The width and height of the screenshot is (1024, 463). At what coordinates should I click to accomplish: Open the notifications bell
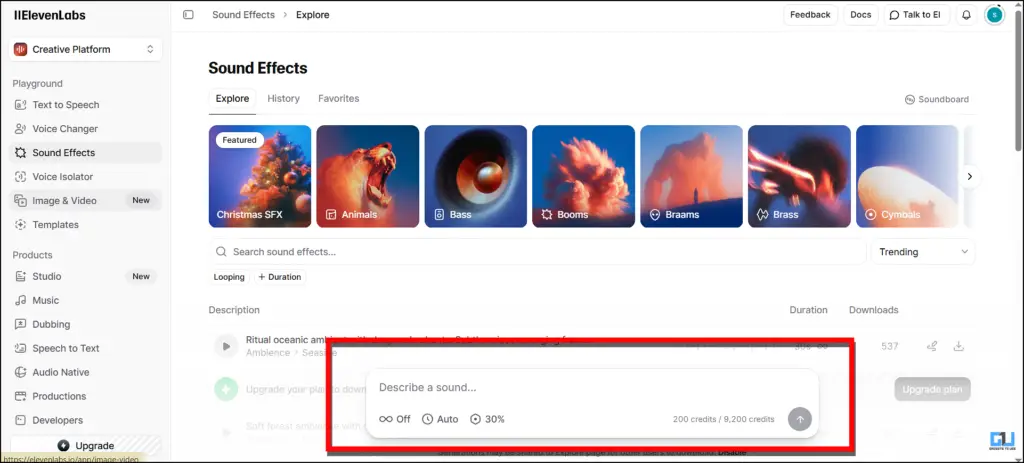coord(966,15)
